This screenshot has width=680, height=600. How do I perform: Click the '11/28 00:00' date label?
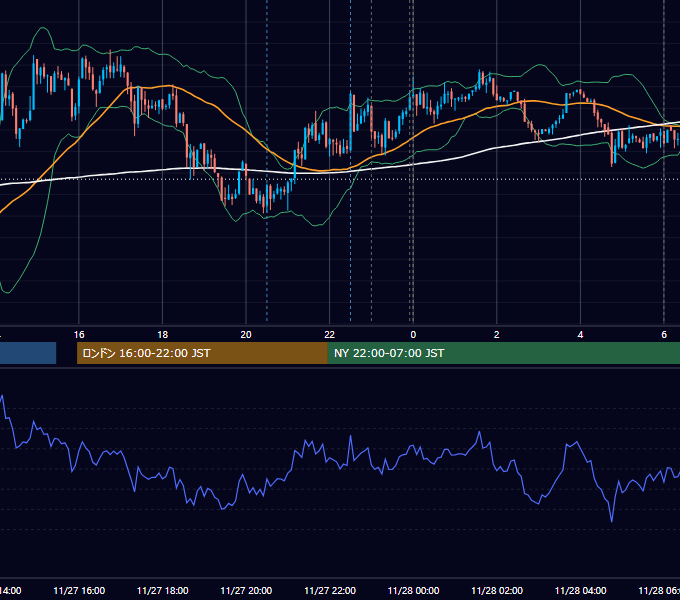tap(413, 590)
